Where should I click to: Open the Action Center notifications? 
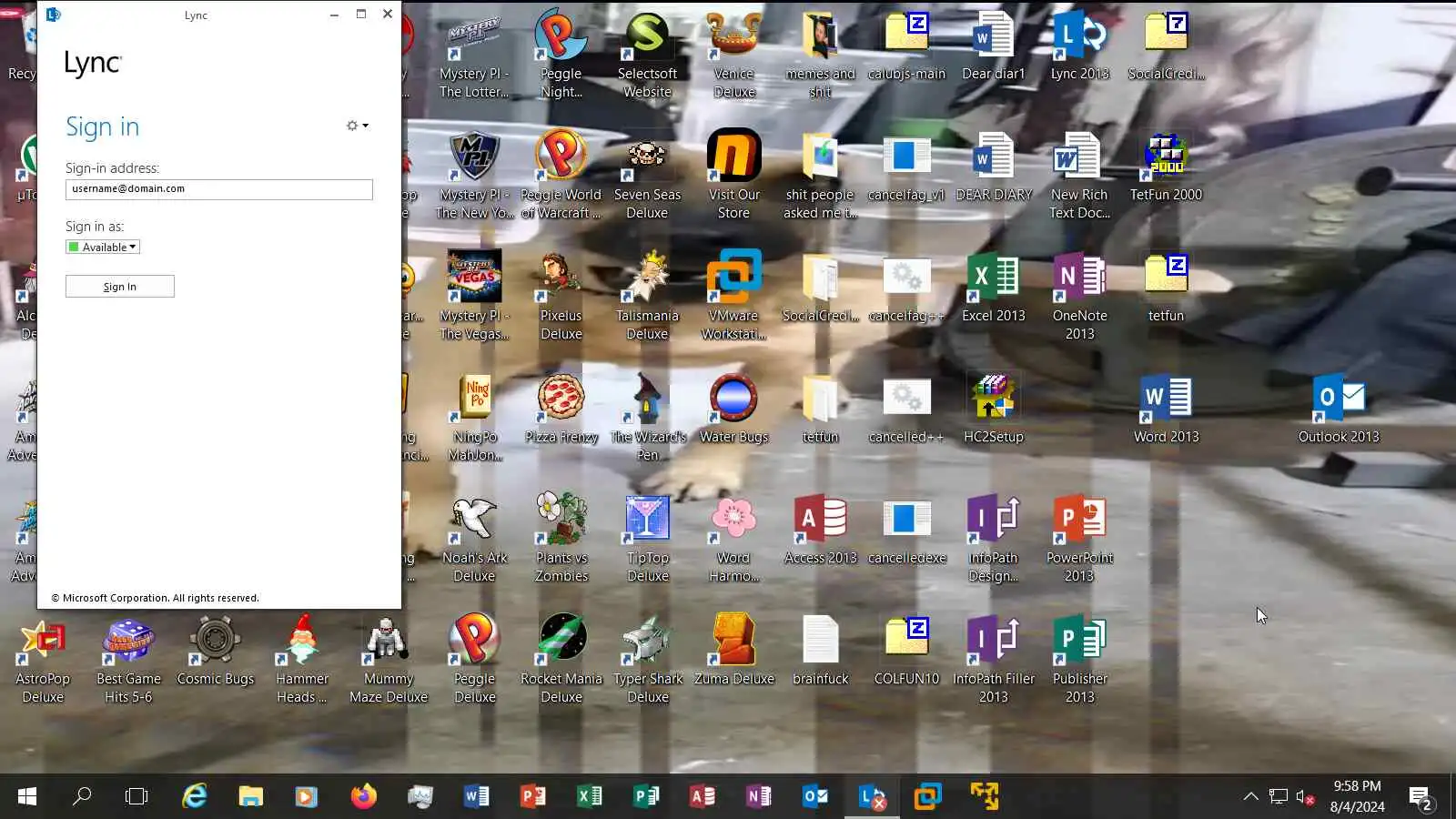coord(1420,797)
